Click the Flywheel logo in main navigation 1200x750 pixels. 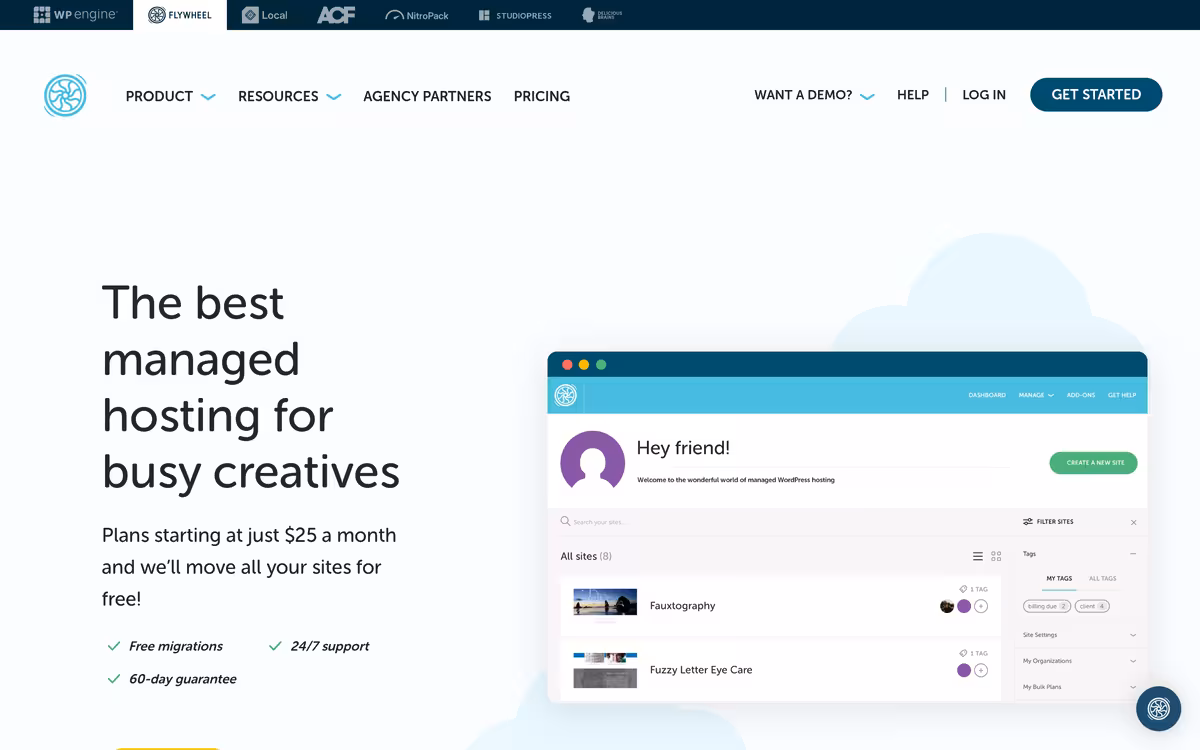tap(65, 96)
